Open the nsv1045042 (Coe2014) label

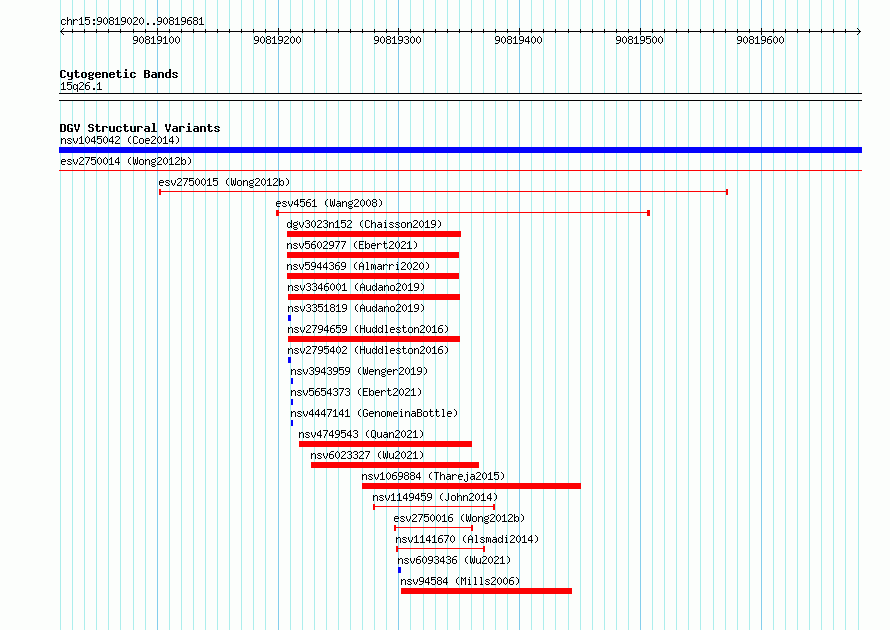[120, 140]
